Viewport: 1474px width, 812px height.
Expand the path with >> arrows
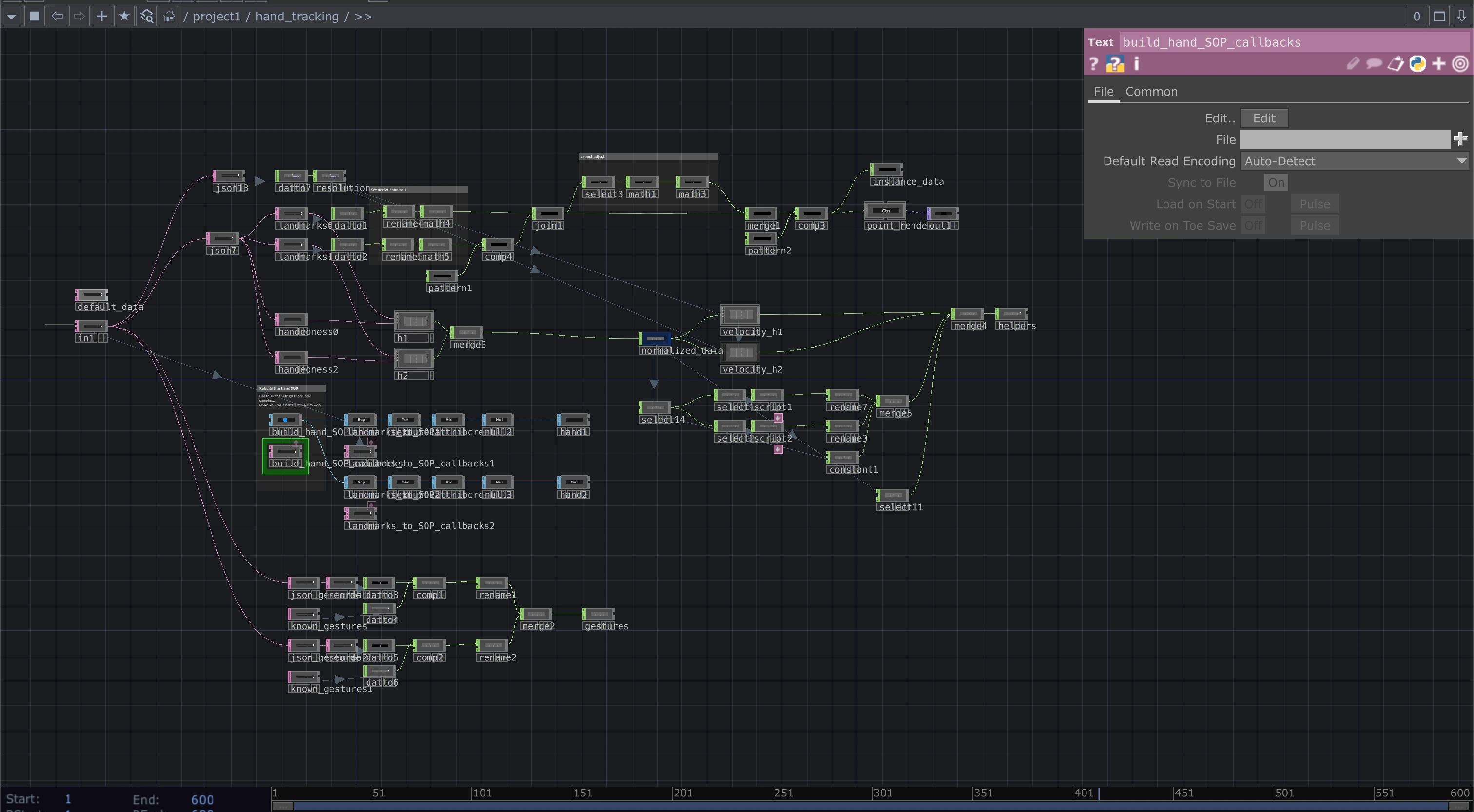tap(363, 17)
